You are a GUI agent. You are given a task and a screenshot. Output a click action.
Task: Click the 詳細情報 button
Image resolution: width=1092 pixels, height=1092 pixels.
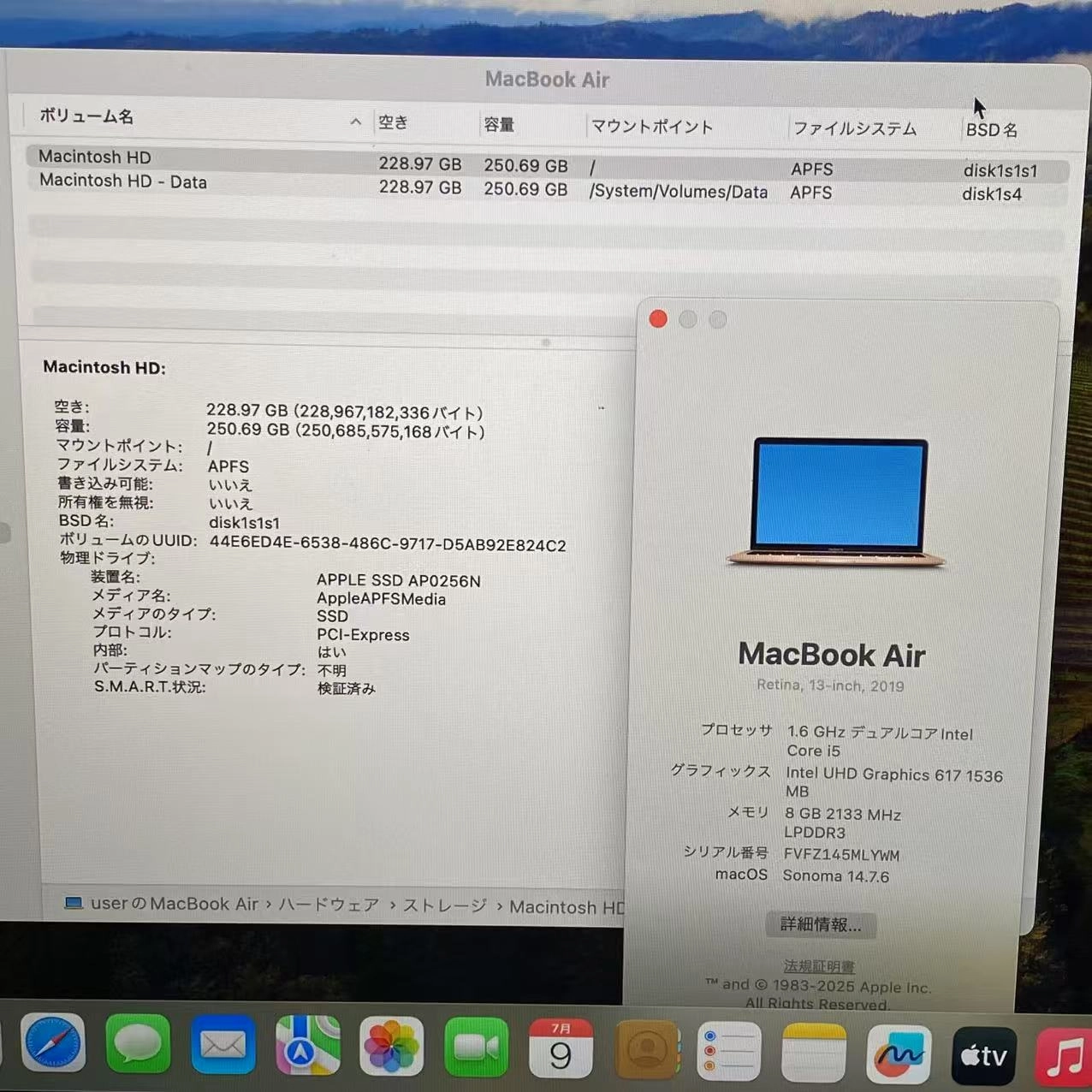point(819,925)
